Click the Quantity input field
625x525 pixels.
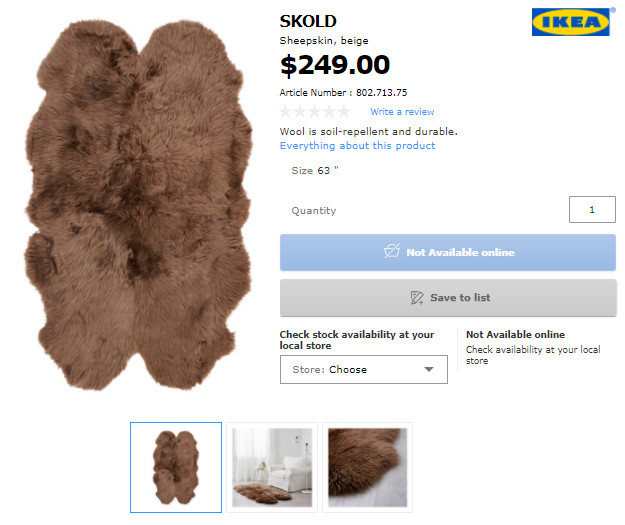pos(592,210)
